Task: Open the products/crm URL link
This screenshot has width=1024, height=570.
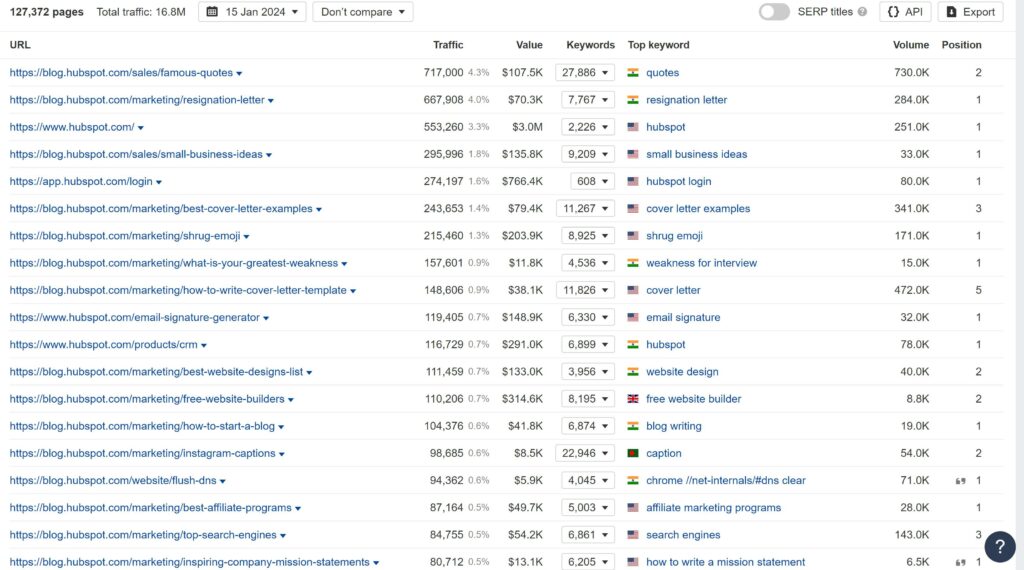Action: pyautogui.click(x=103, y=345)
